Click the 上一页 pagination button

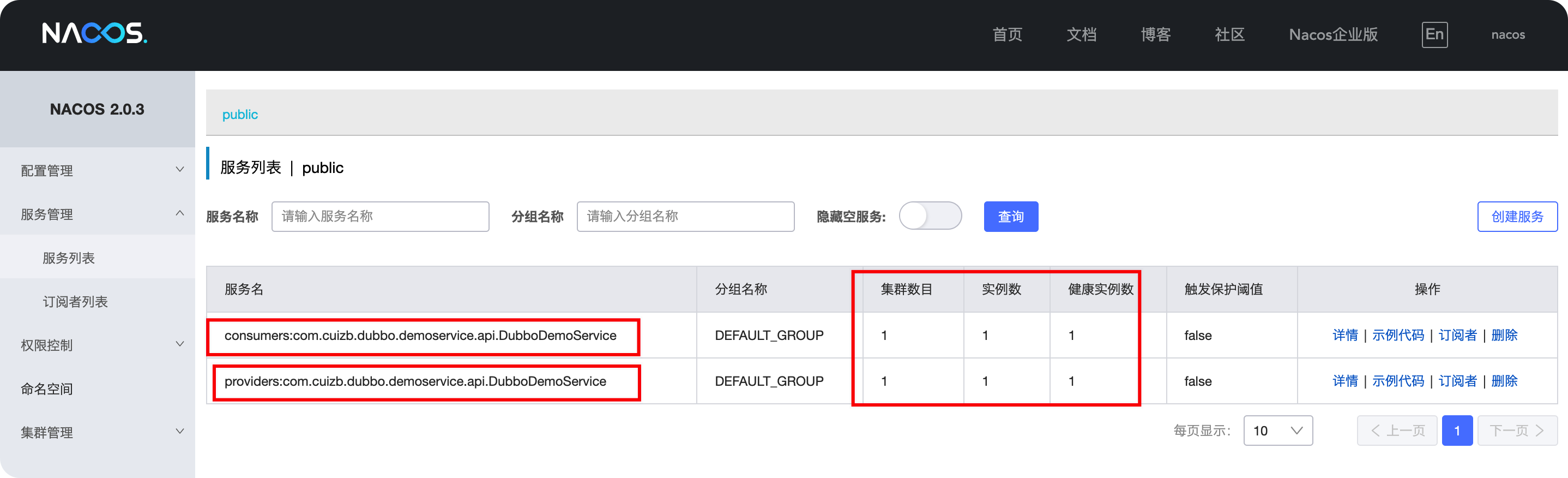[1397, 431]
